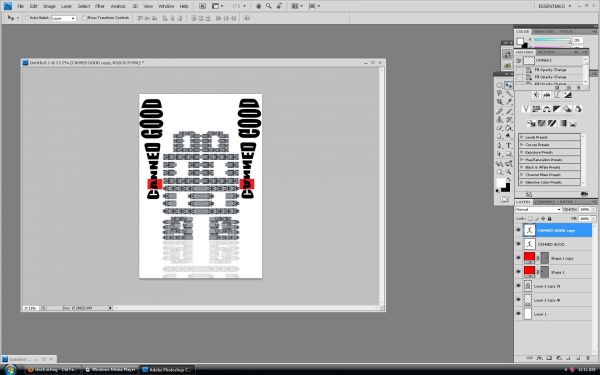Add Brightness/Contrast adjustment icon
The image size is (600, 375).
[x=536, y=95]
